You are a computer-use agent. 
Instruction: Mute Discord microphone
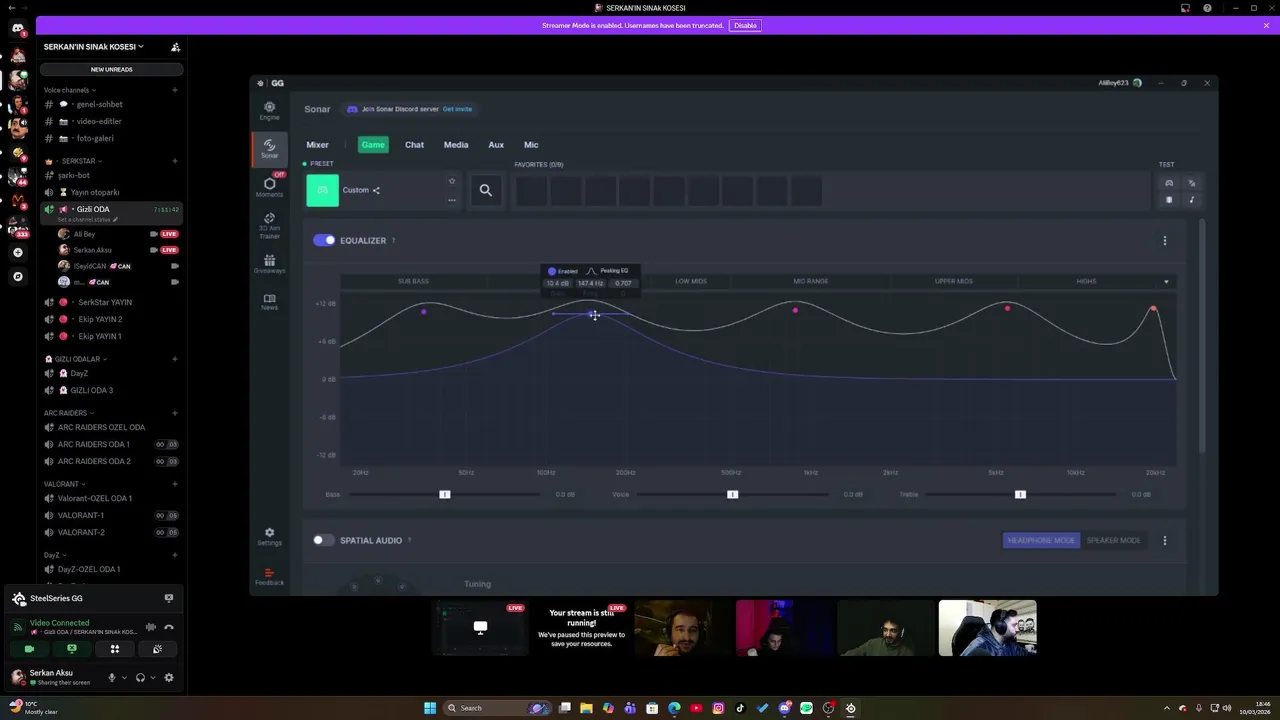[x=112, y=677]
